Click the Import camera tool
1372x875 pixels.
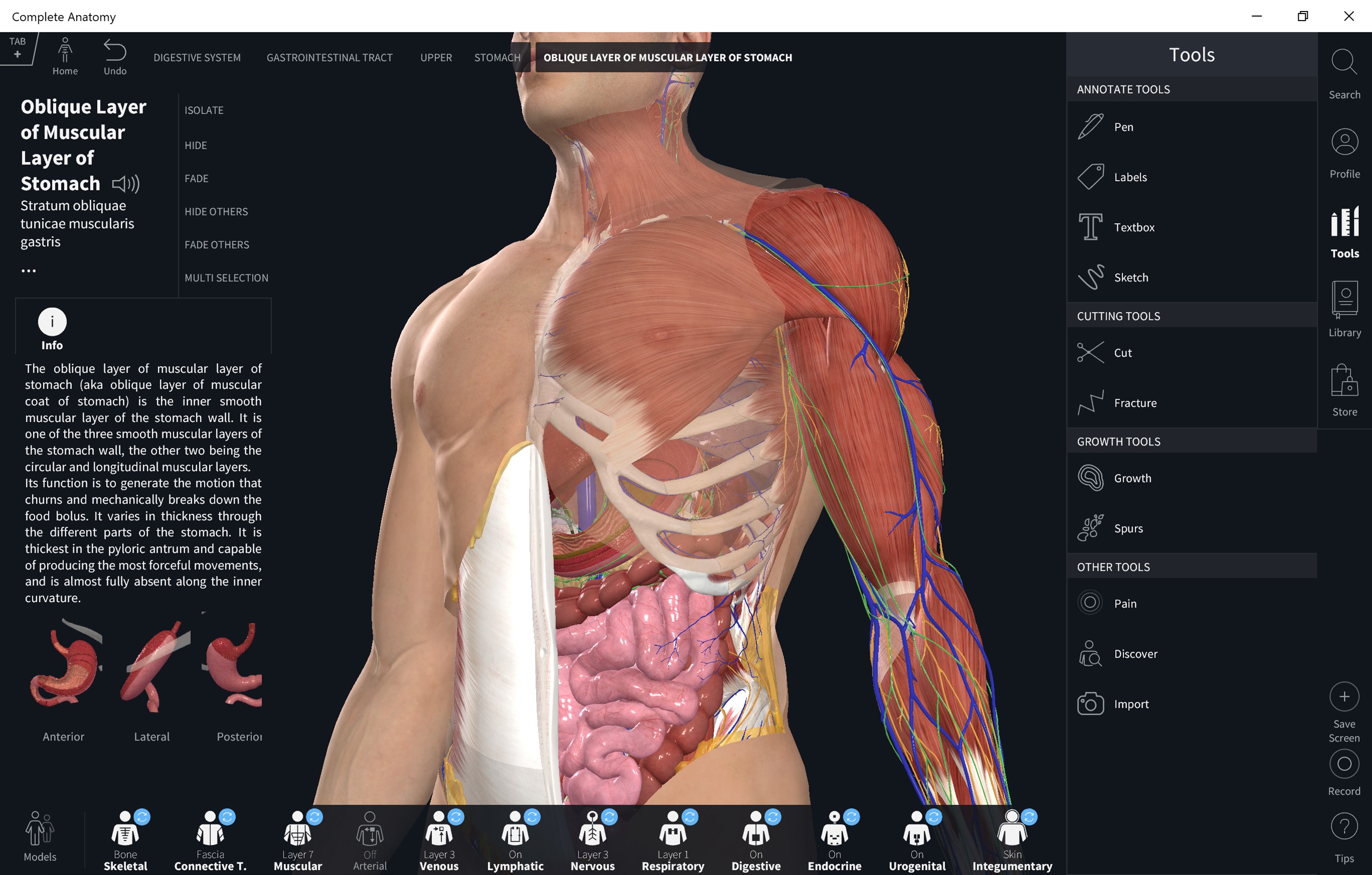coord(1091,703)
